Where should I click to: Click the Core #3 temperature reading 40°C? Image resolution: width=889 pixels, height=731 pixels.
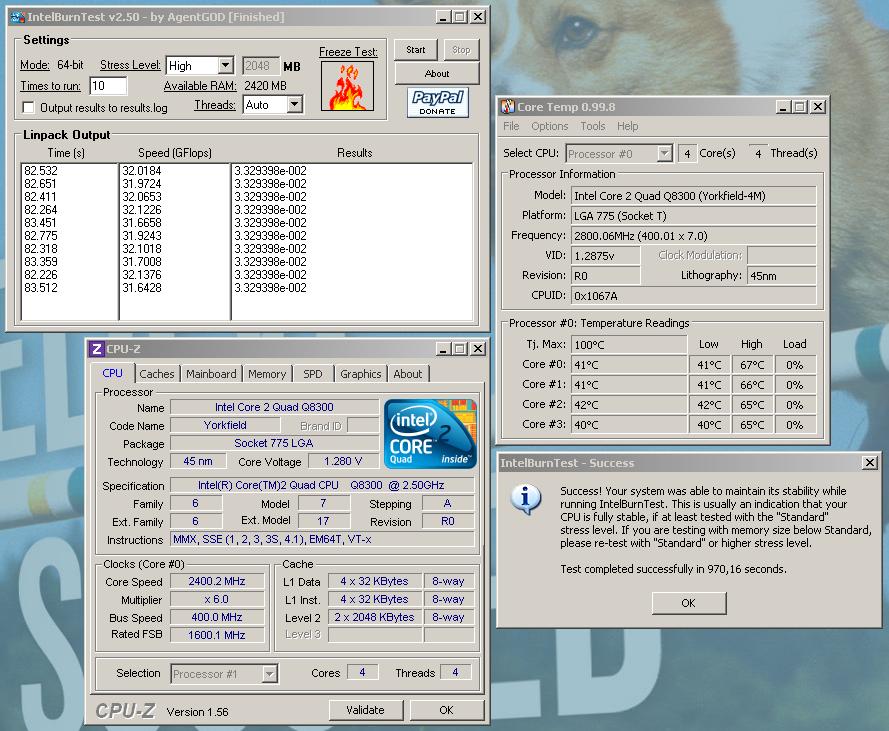coord(629,425)
